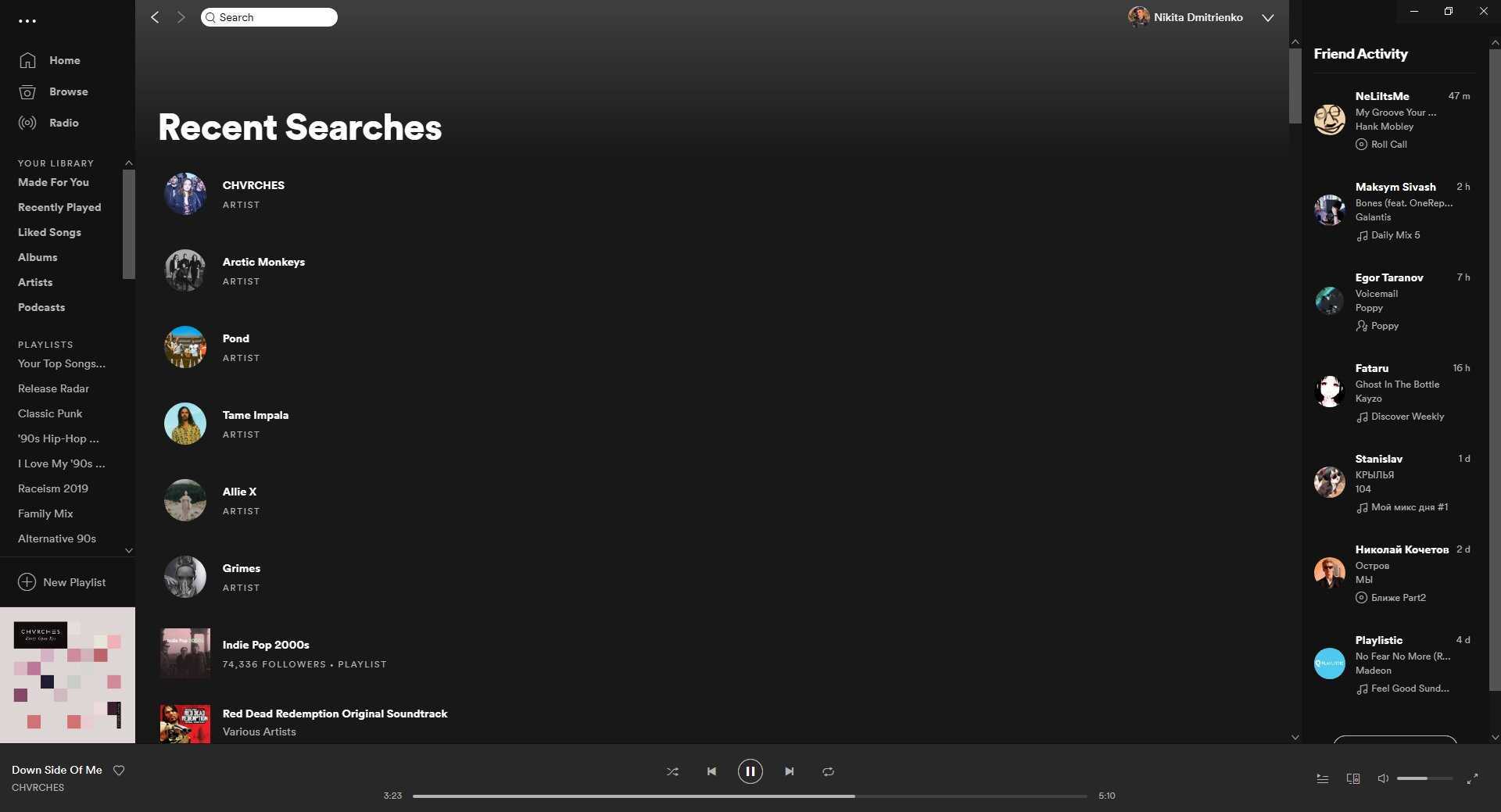
Task: Toggle repeat mode
Action: point(828,771)
